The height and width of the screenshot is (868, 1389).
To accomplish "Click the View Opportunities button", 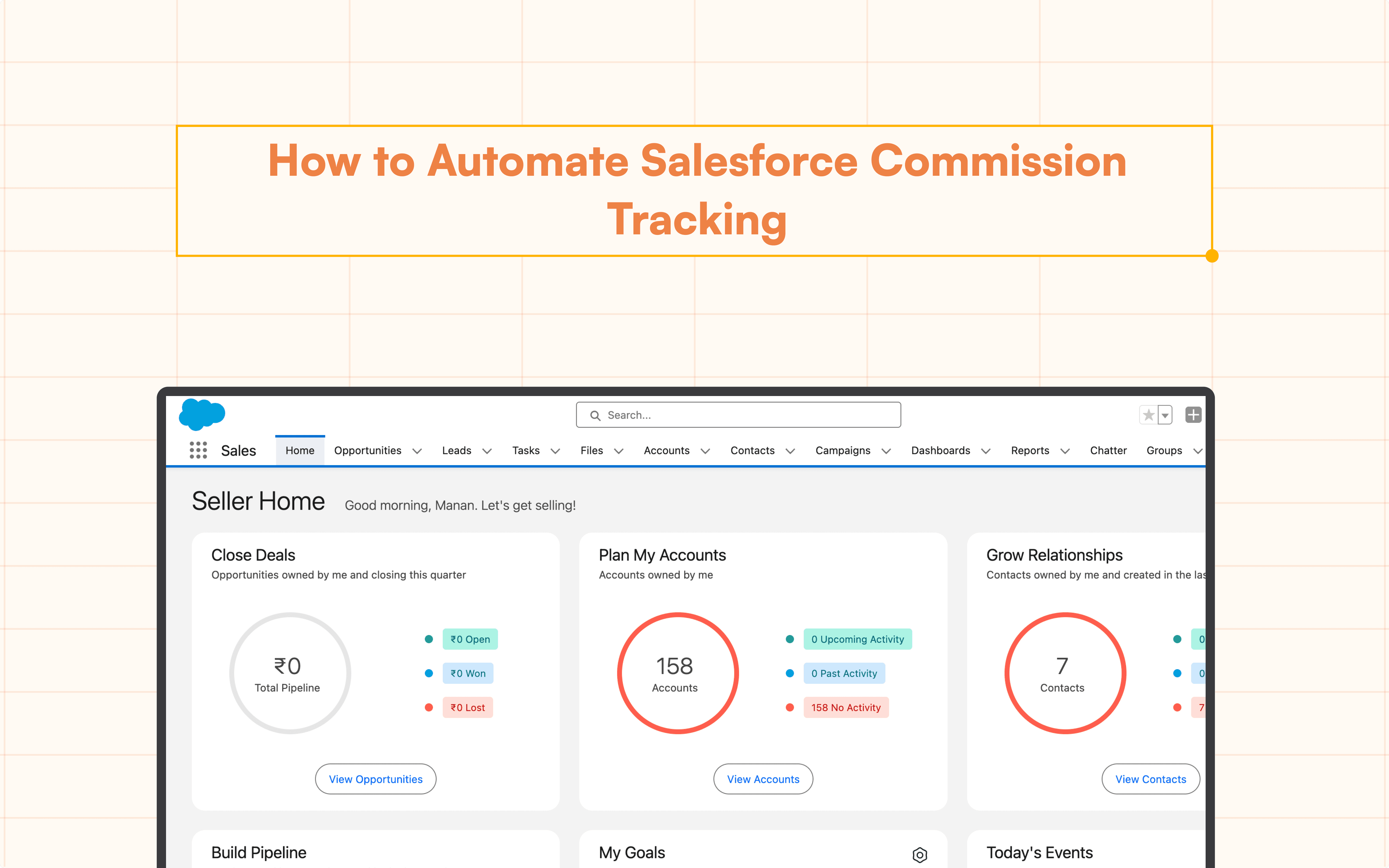I will point(375,779).
